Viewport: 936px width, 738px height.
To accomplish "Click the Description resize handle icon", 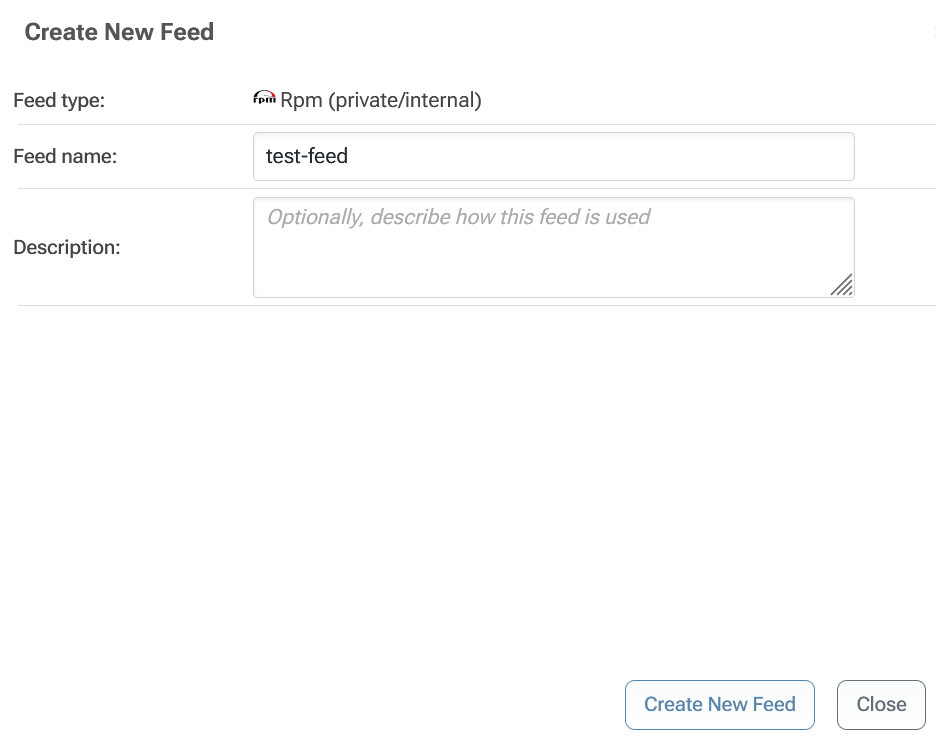I will tap(842, 285).
